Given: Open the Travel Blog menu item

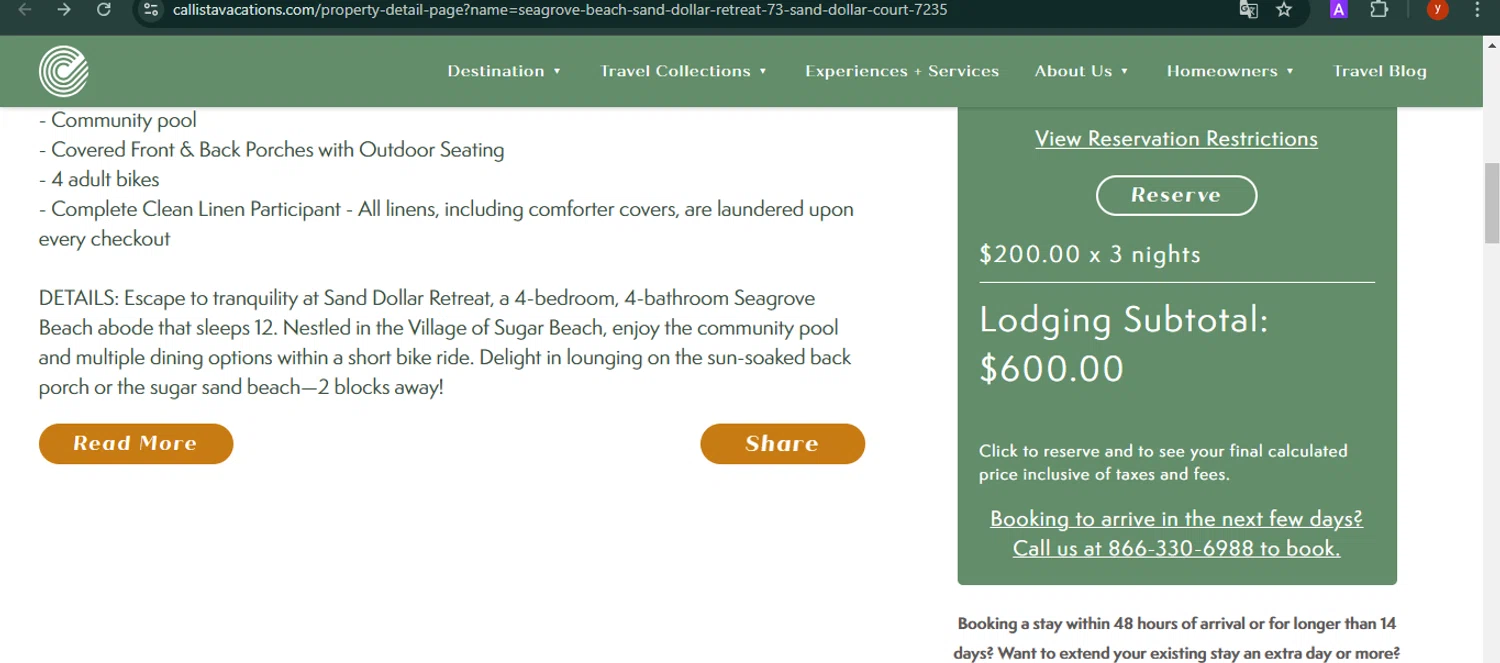Looking at the screenshot, I should point(1380,71).
